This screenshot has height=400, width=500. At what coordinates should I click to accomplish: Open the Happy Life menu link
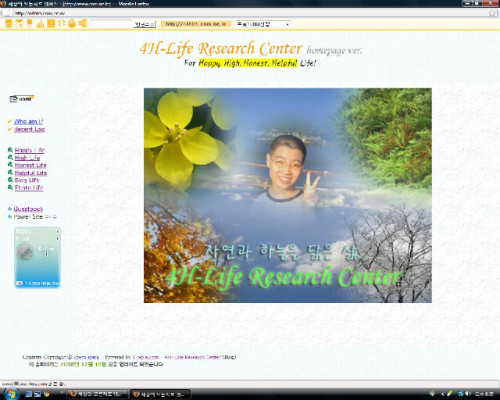point(29,150)
